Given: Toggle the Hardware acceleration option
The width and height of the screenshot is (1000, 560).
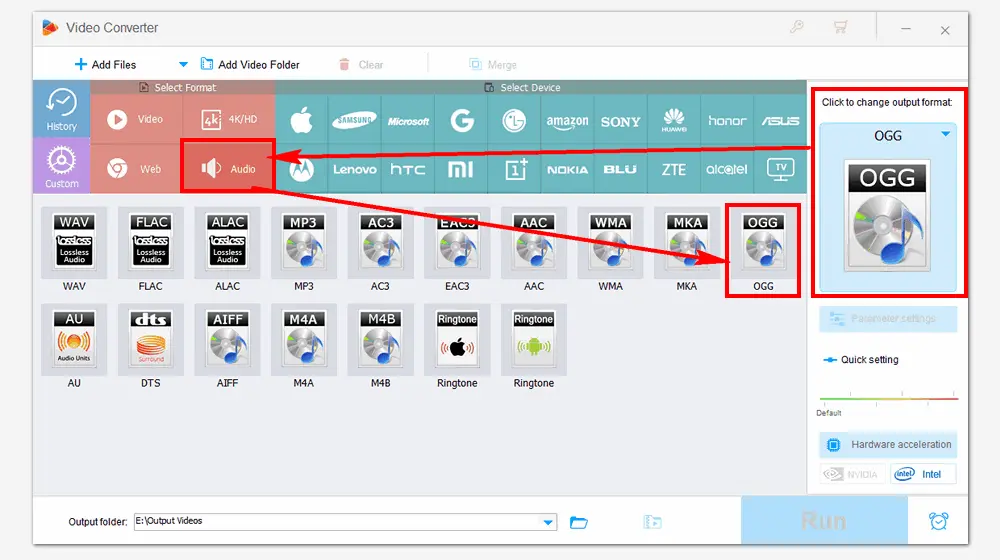Looking at the screenshot, I should tap(888, 444).
